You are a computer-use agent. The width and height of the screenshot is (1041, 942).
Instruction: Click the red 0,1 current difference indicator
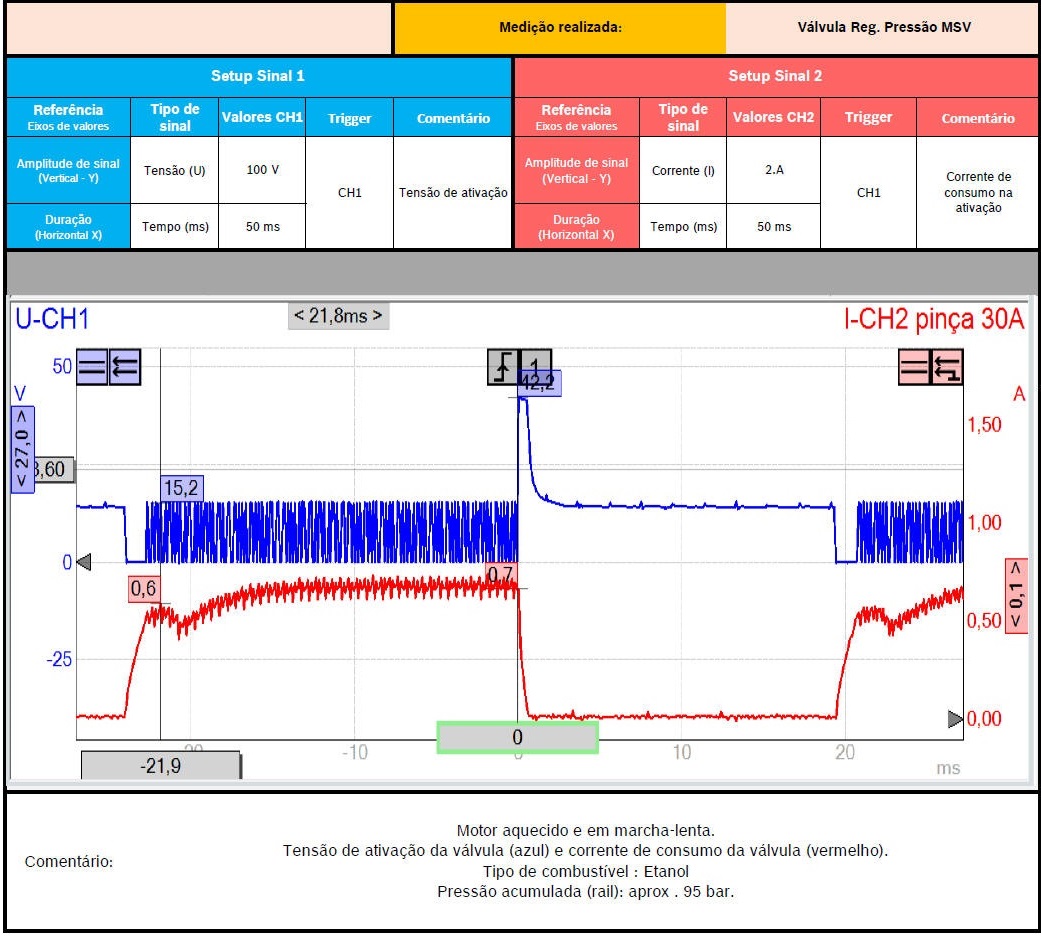(x=1017, y=594)
